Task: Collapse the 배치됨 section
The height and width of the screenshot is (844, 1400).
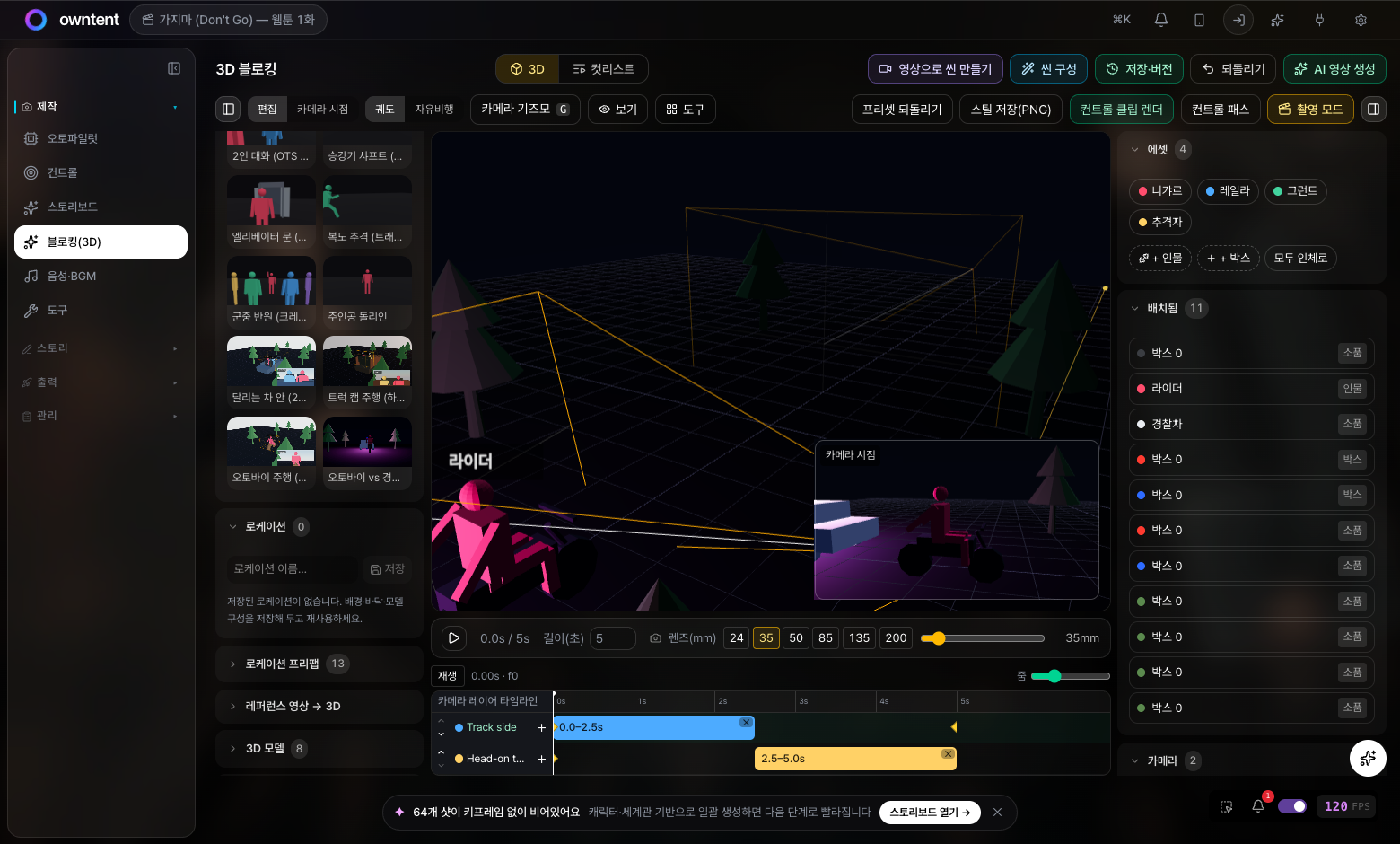Action: point(1135,308)
